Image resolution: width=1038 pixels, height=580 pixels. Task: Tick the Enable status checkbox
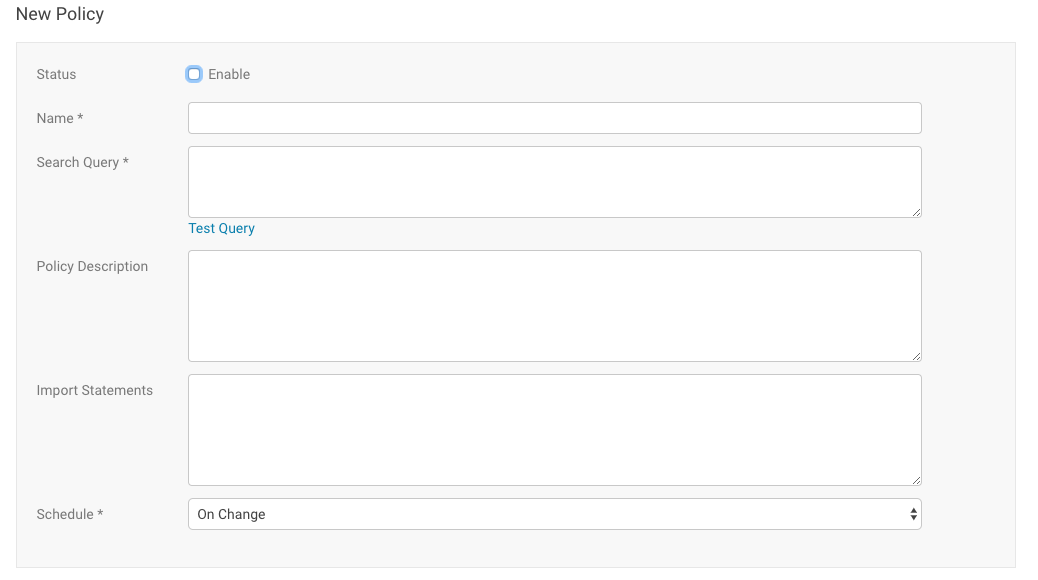tap(194, 74)
